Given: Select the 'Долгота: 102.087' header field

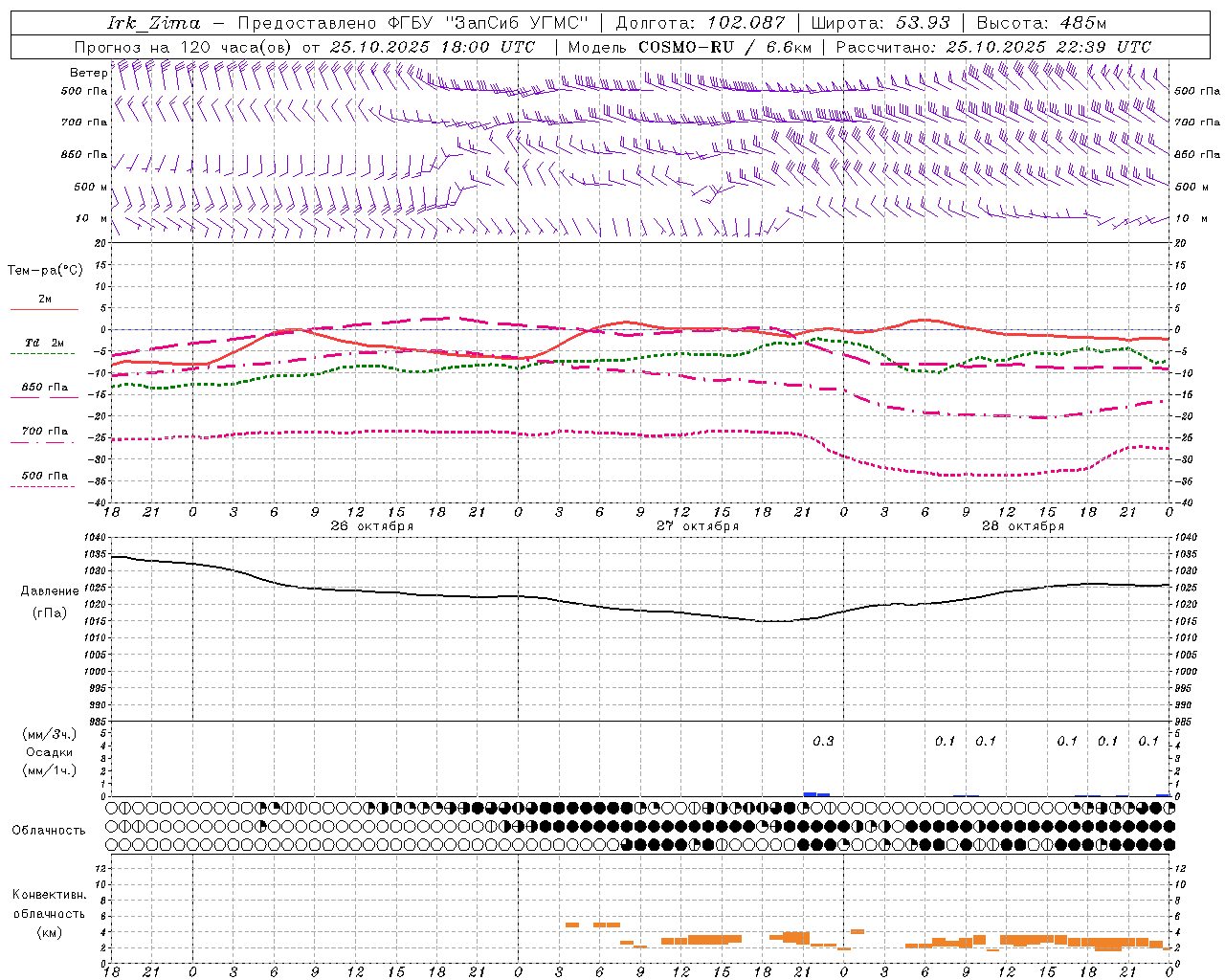Looking at the screenshot, I should click(x=701, y=23).
